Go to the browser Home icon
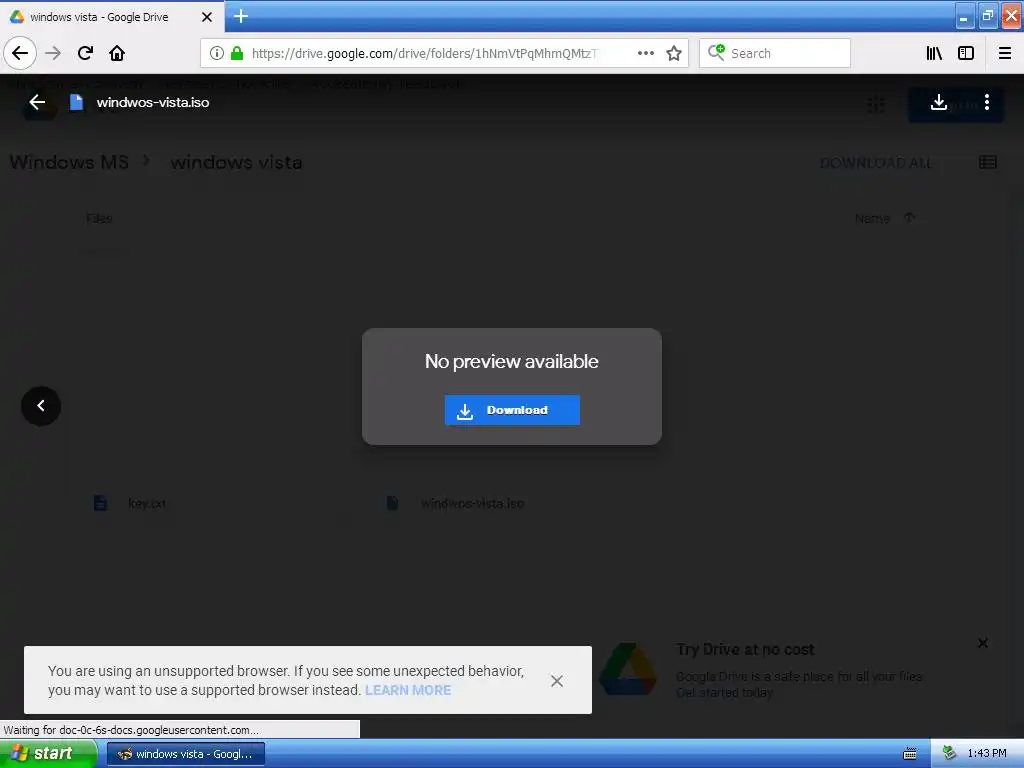The height and width of the screenshot is (768, 1024). [x=117, y=53]
